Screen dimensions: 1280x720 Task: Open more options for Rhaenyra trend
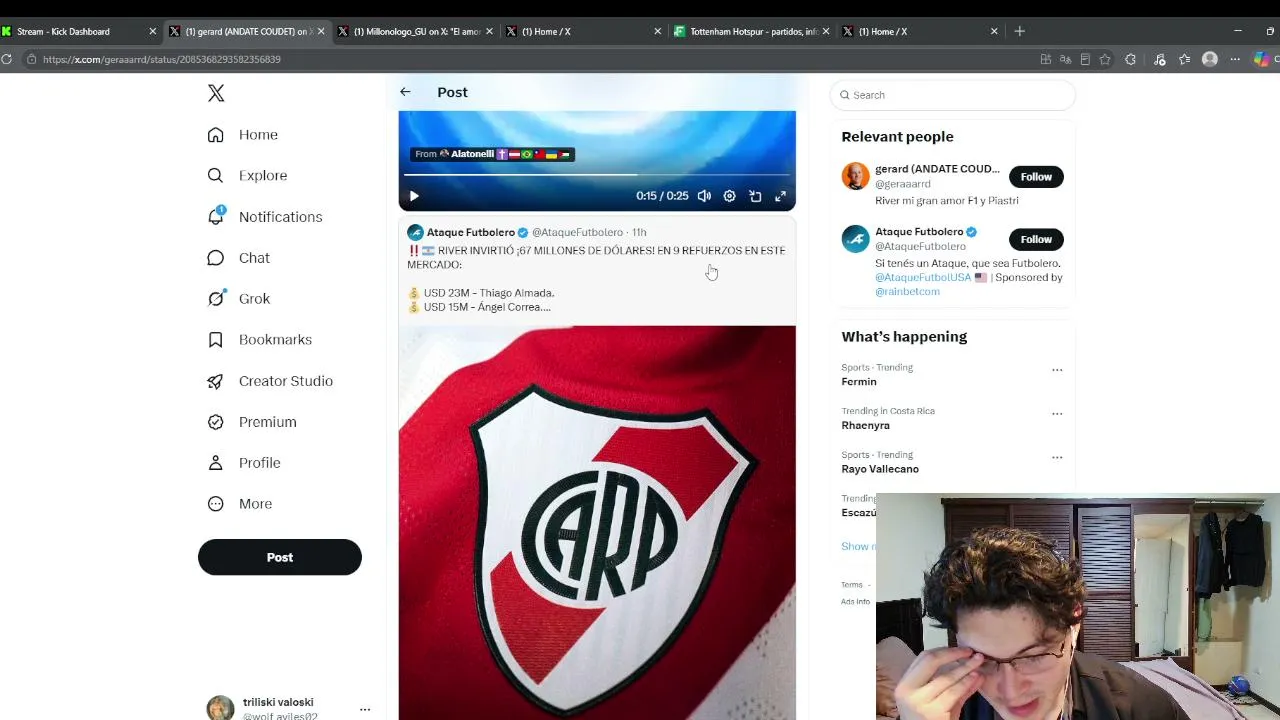coord(1057,414)
